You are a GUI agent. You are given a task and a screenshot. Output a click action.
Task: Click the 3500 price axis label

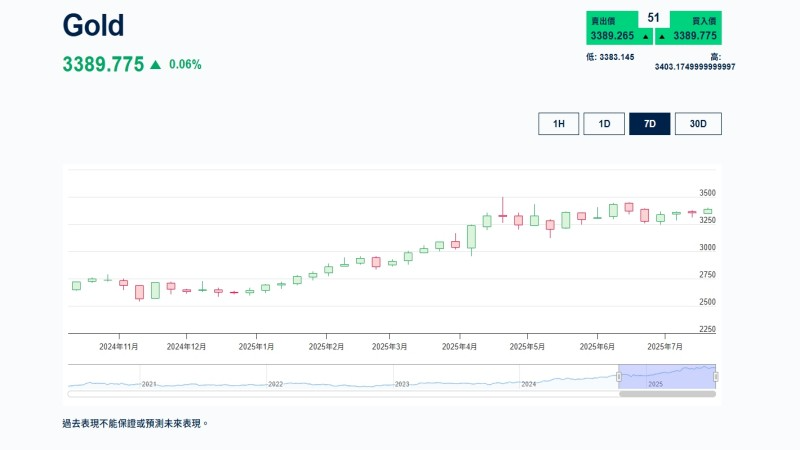pos(707,193)
